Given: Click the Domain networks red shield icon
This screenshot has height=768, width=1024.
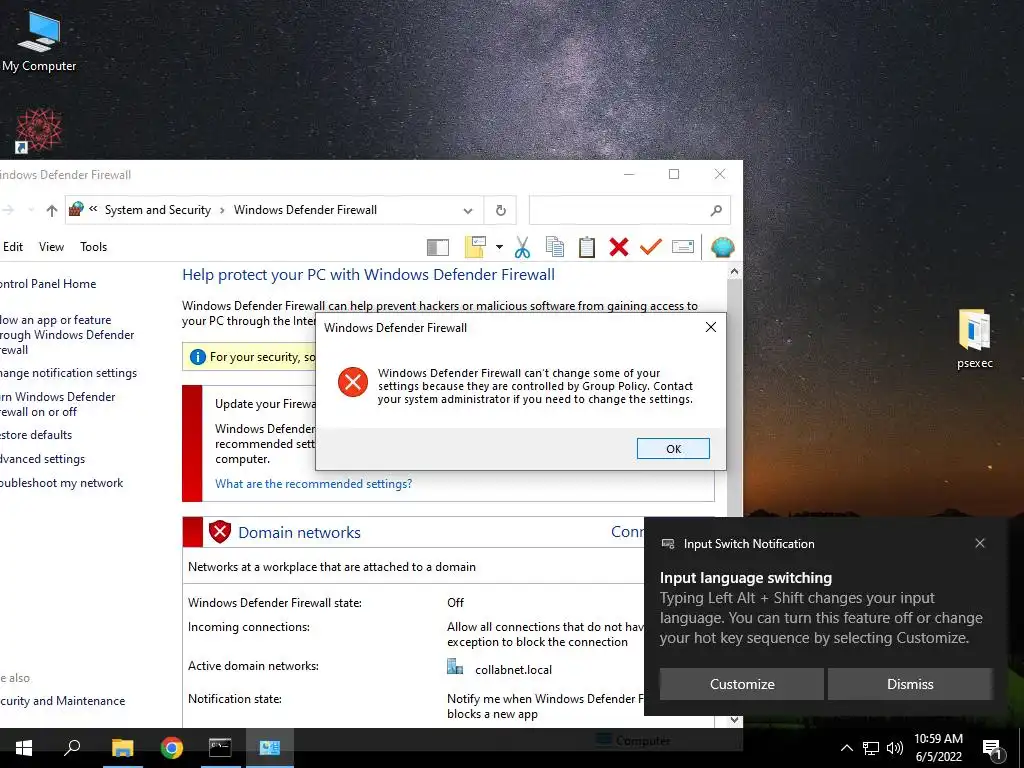Looking at the screenshot, I should (x=220, y=532).
